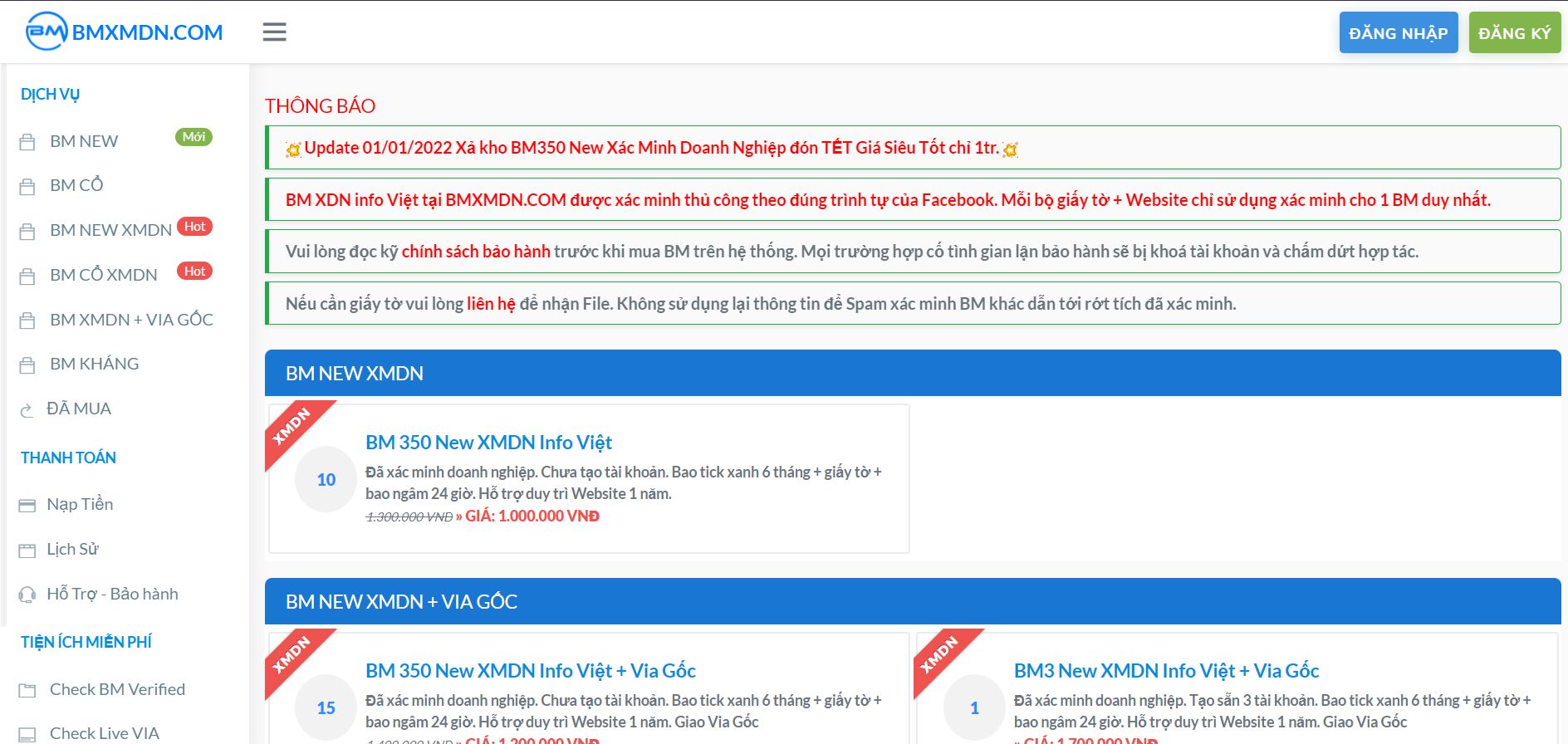
Task: Open the BM CỔ menu item
Action: pyautogui.click(x=76, y=185)
